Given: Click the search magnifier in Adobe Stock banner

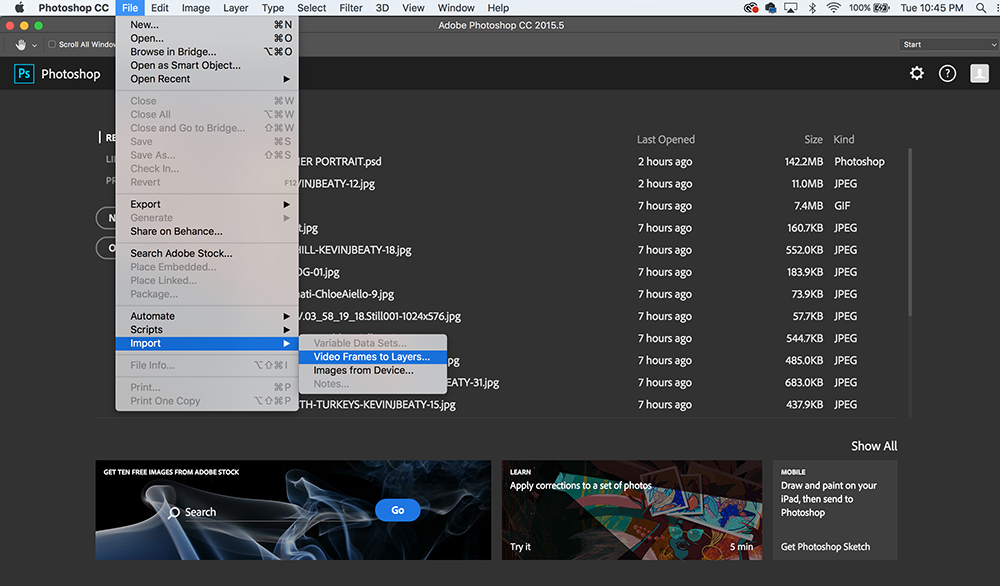Looking at the screenshot, I should click(173, 512).
